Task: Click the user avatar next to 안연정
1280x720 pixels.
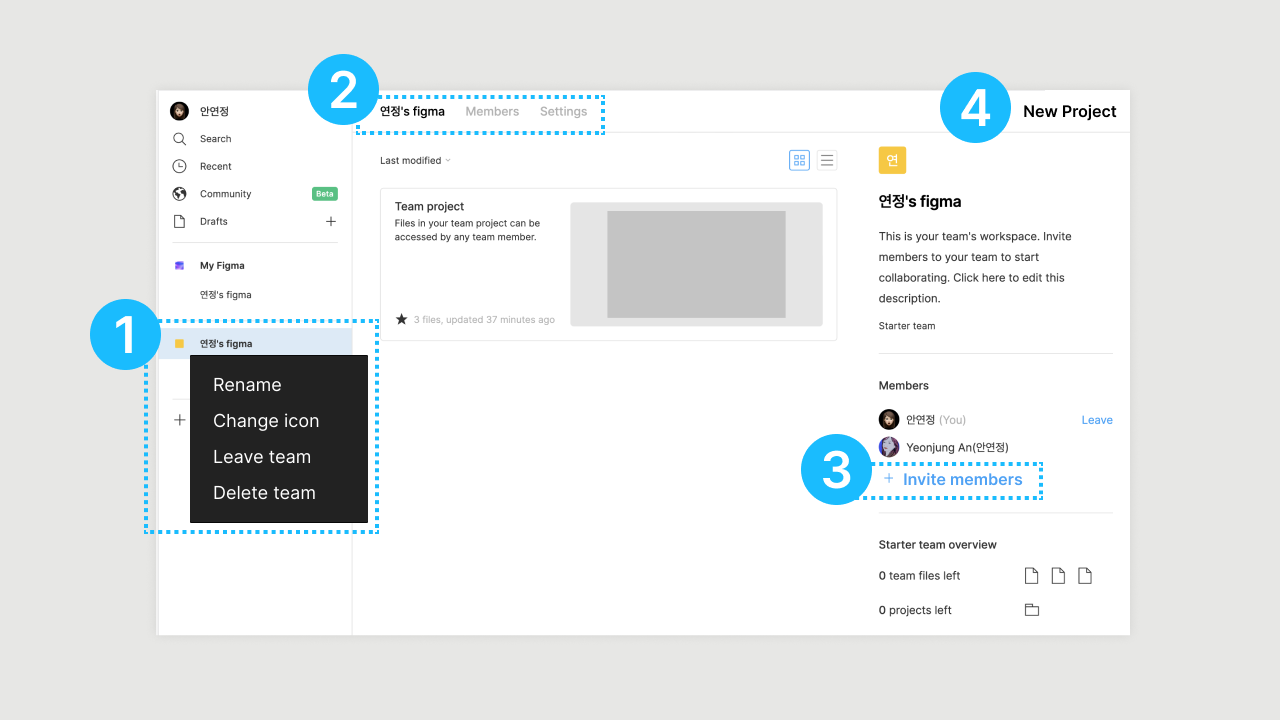Action: tap(179, 111)
